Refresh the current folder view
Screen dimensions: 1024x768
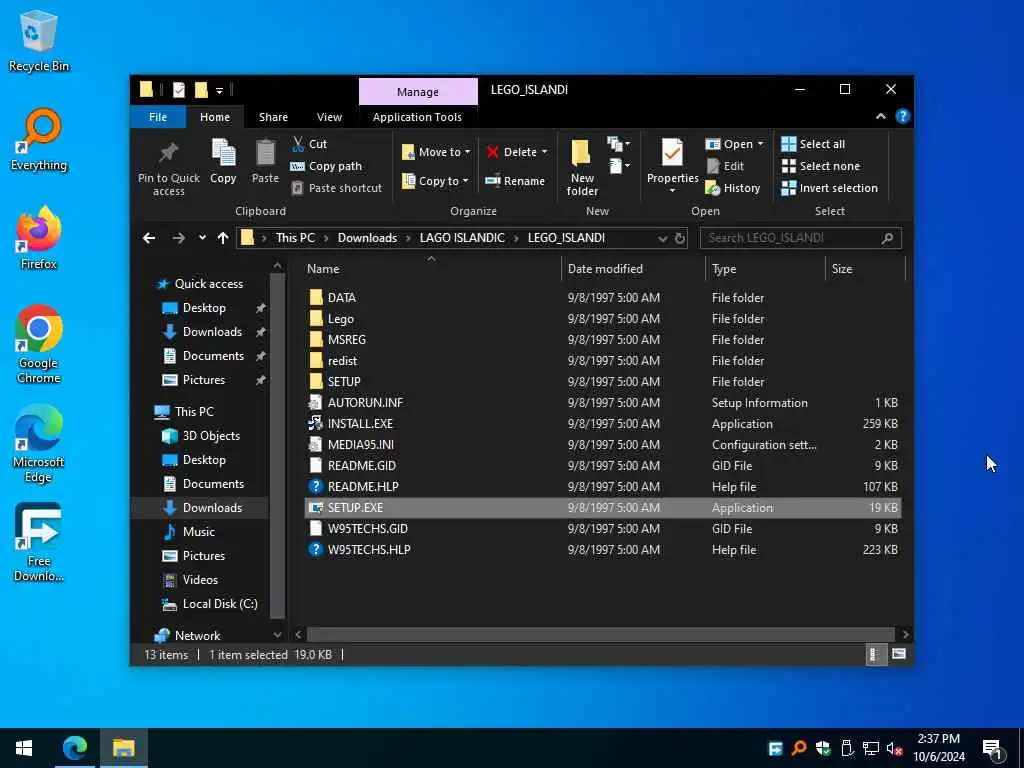click(x=680, y=238)
